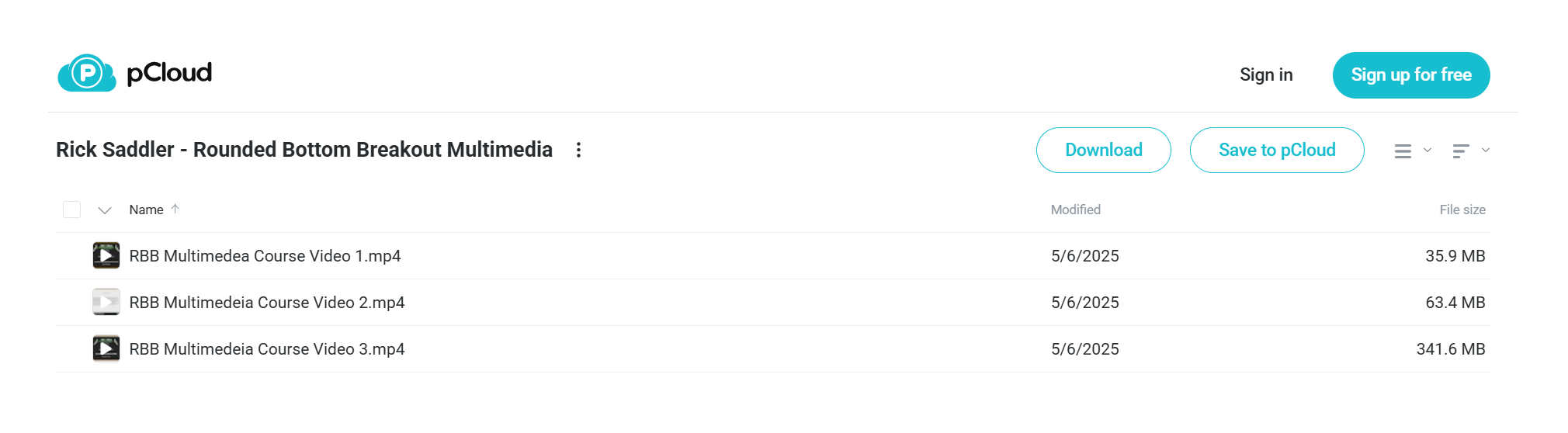The height and width of the screenshot is (433, 1568).
Task: Open the three-dot folder options menu
Action: click(x=578, y=150)
